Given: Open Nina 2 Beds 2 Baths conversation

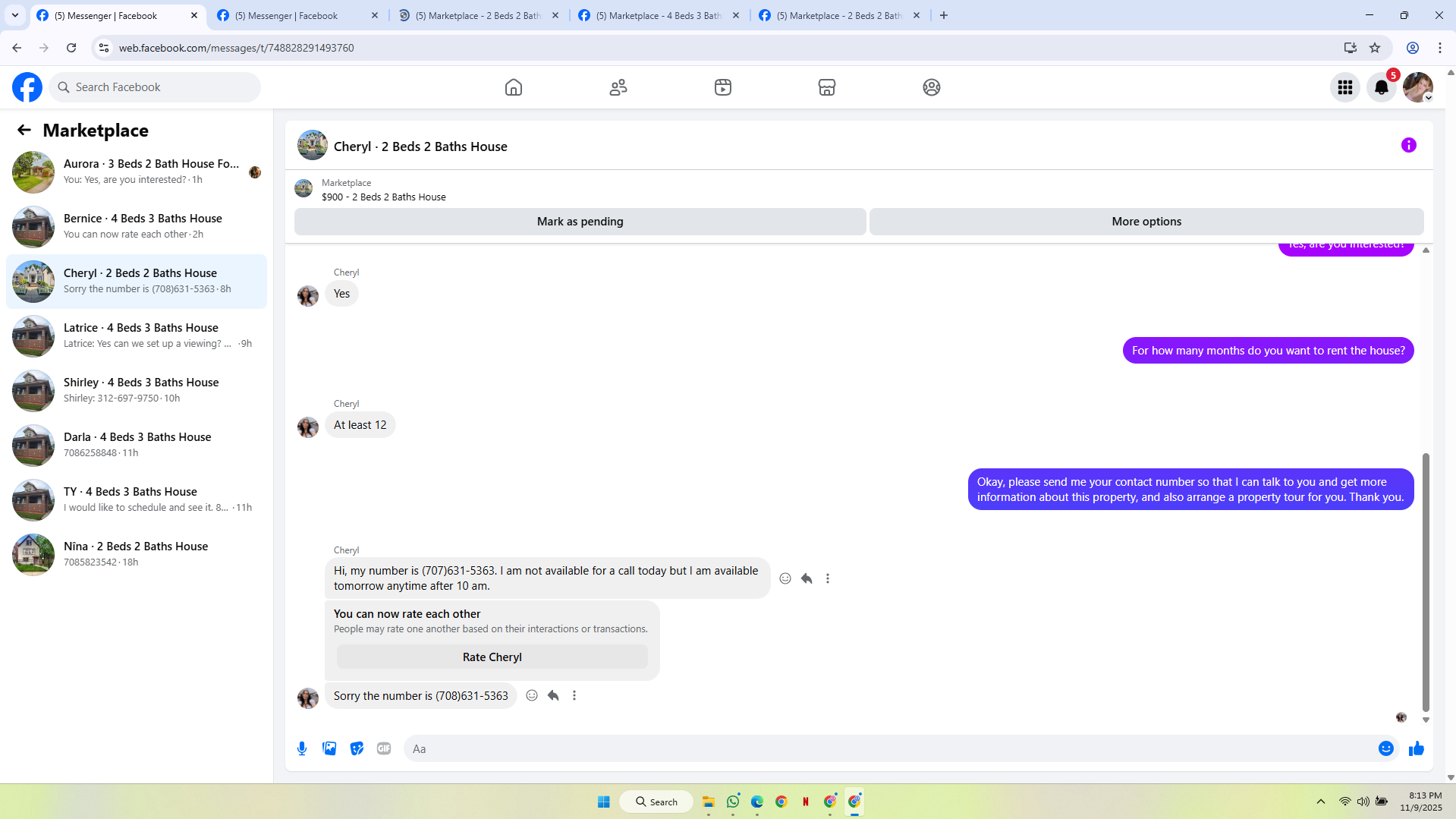Looking at the screenshot, I should pos(137,555).
